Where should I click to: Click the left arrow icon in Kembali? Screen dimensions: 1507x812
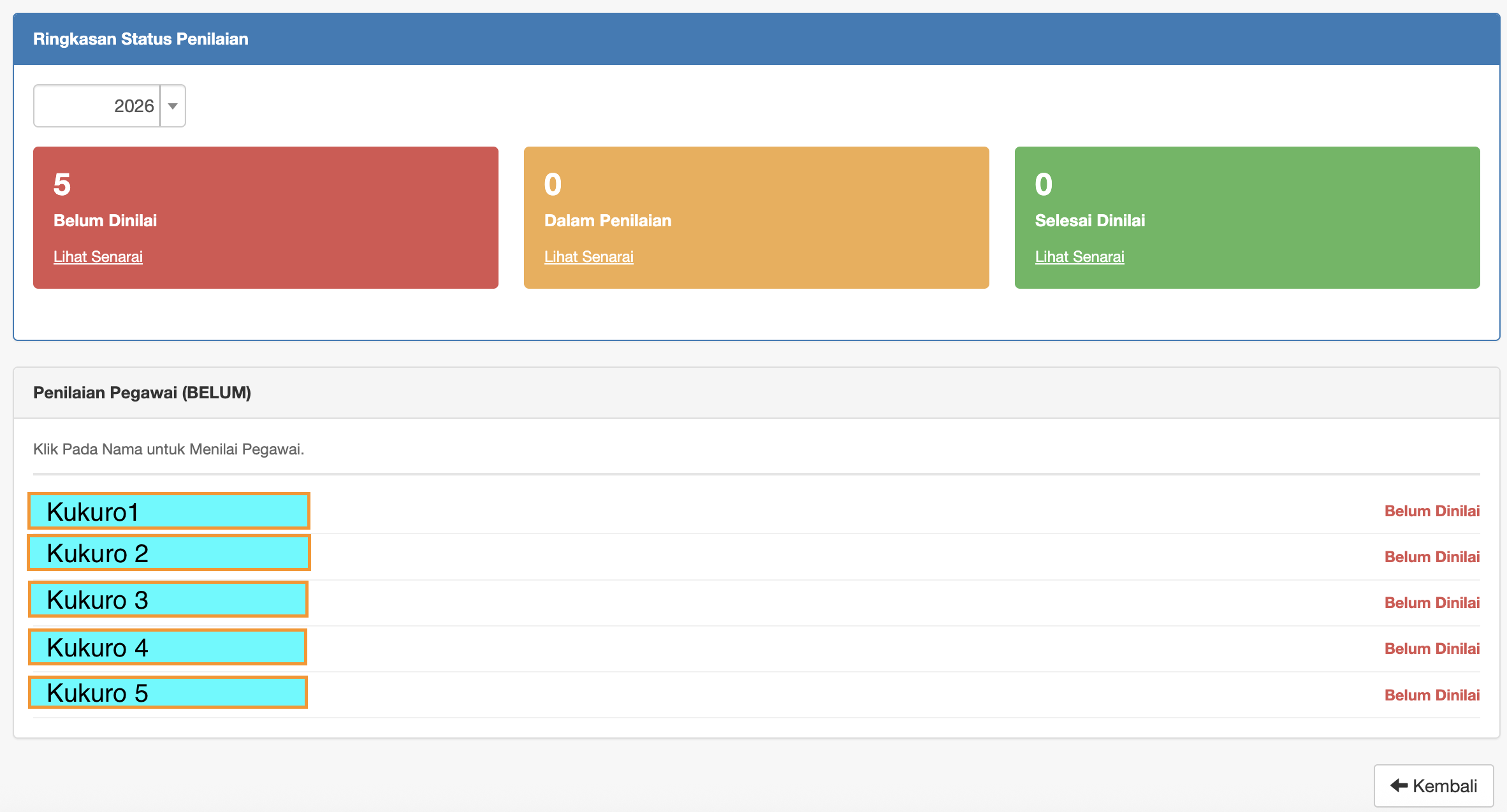1399,785
